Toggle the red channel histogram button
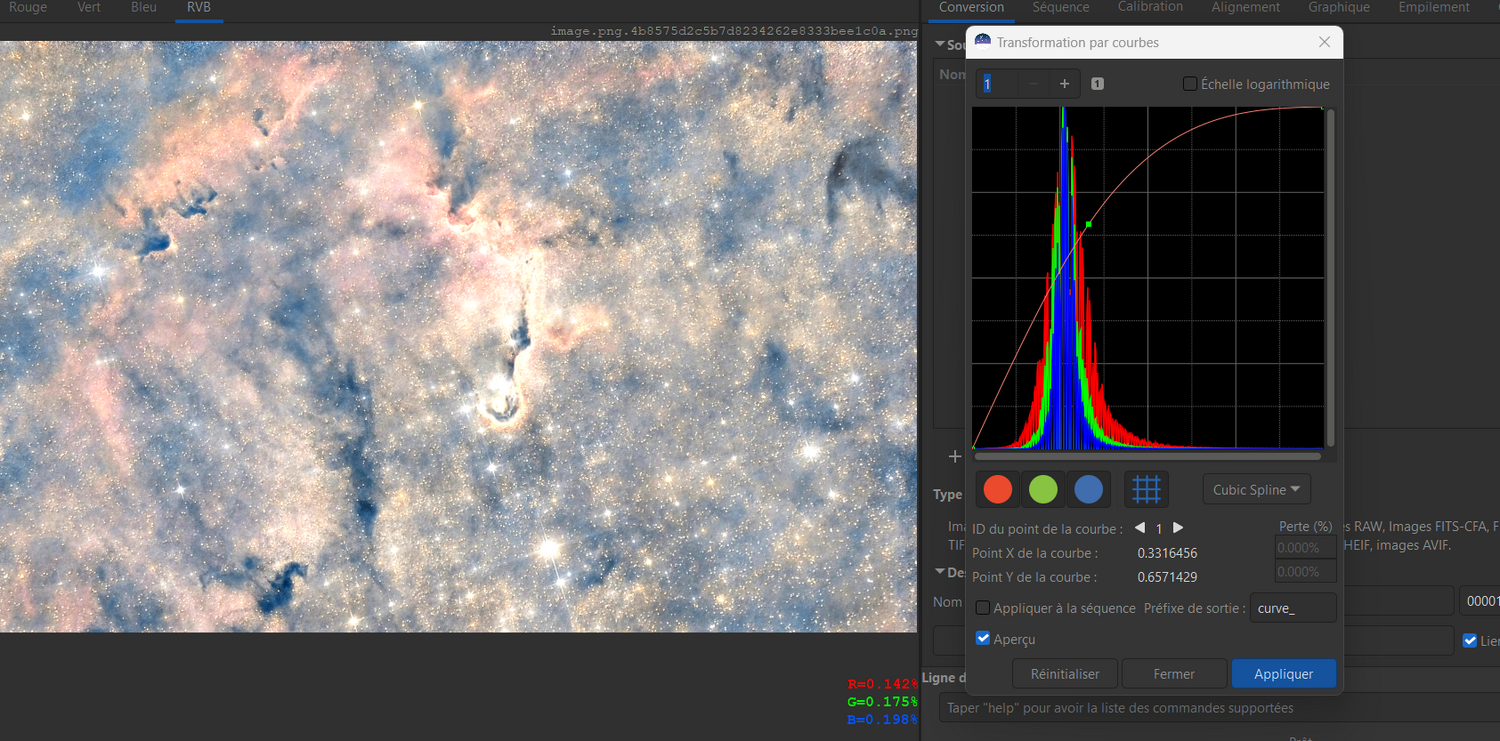Viewport: 1500px width, 741px height. (998, 489)
